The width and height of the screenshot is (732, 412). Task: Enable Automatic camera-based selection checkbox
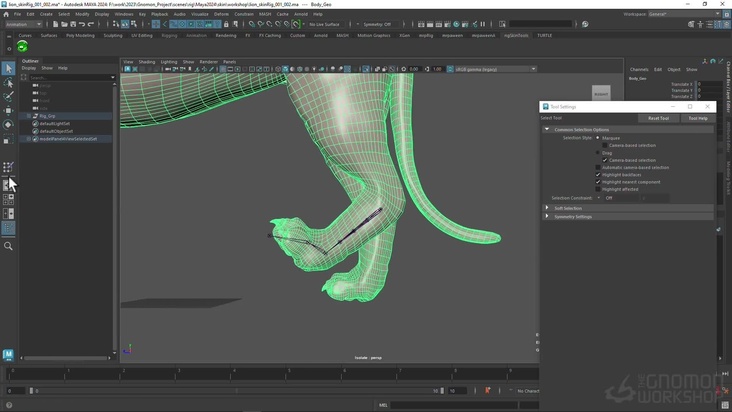598,167
